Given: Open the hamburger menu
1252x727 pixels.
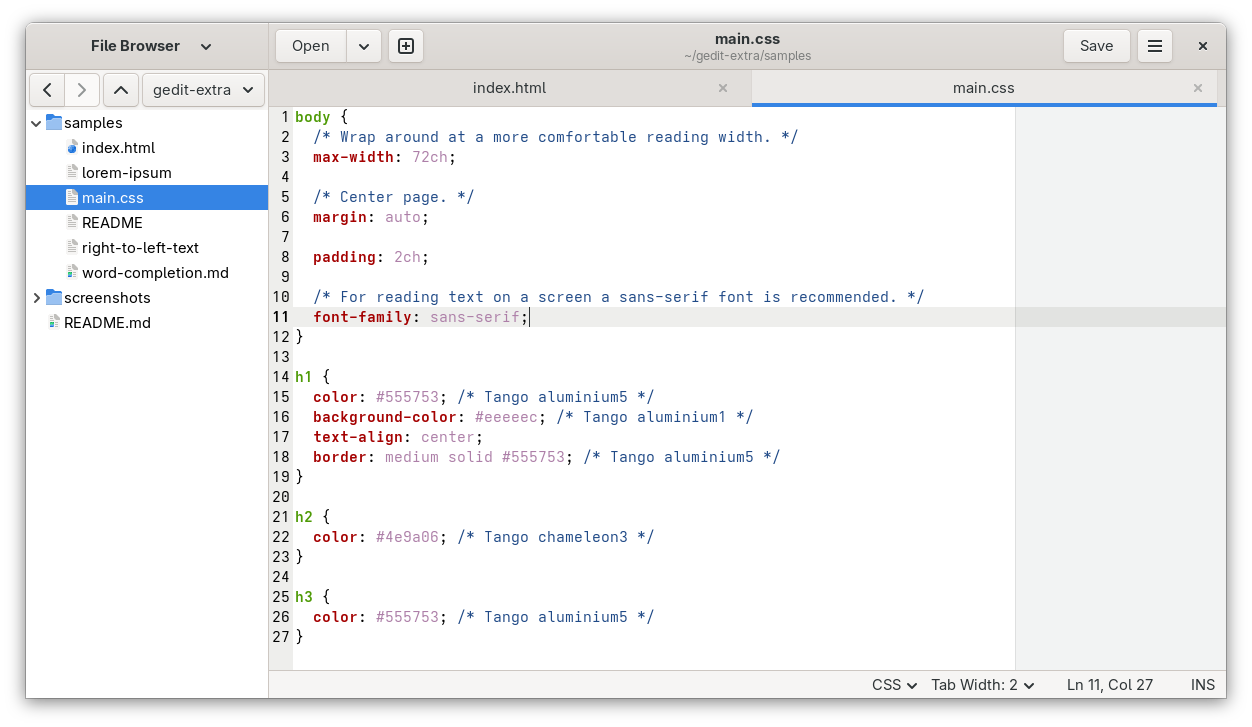Looking at the screenshot, I should [x=1154, y=45].
